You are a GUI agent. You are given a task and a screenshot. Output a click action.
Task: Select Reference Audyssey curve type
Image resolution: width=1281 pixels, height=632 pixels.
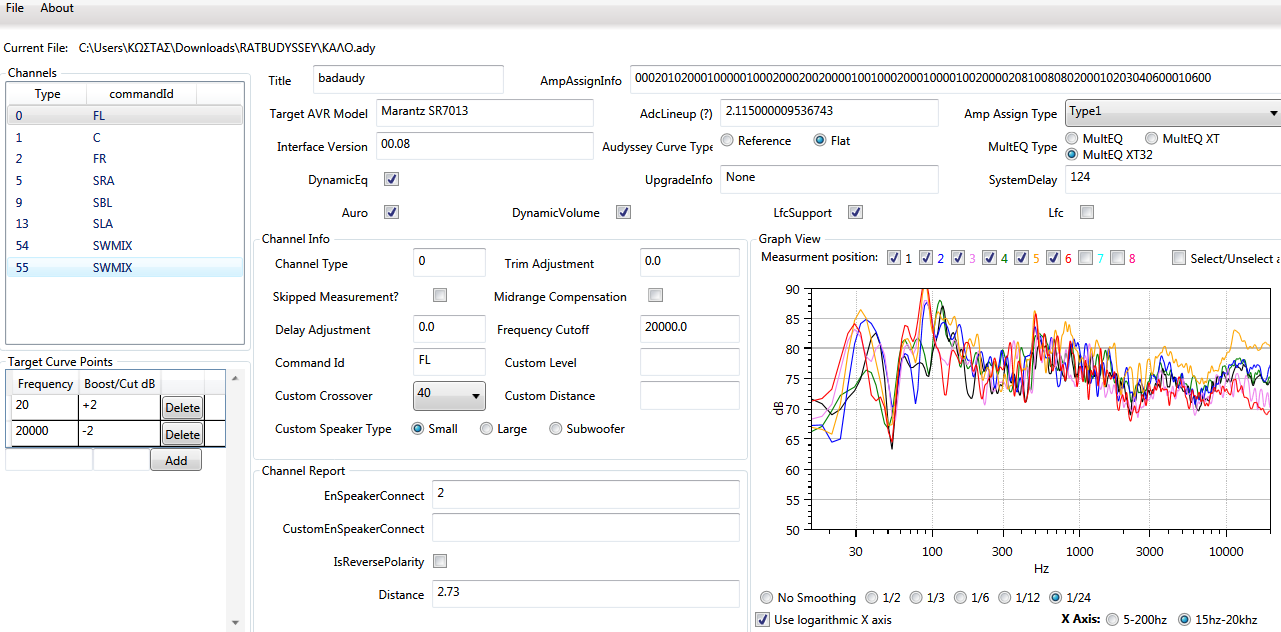click(727, 141)
